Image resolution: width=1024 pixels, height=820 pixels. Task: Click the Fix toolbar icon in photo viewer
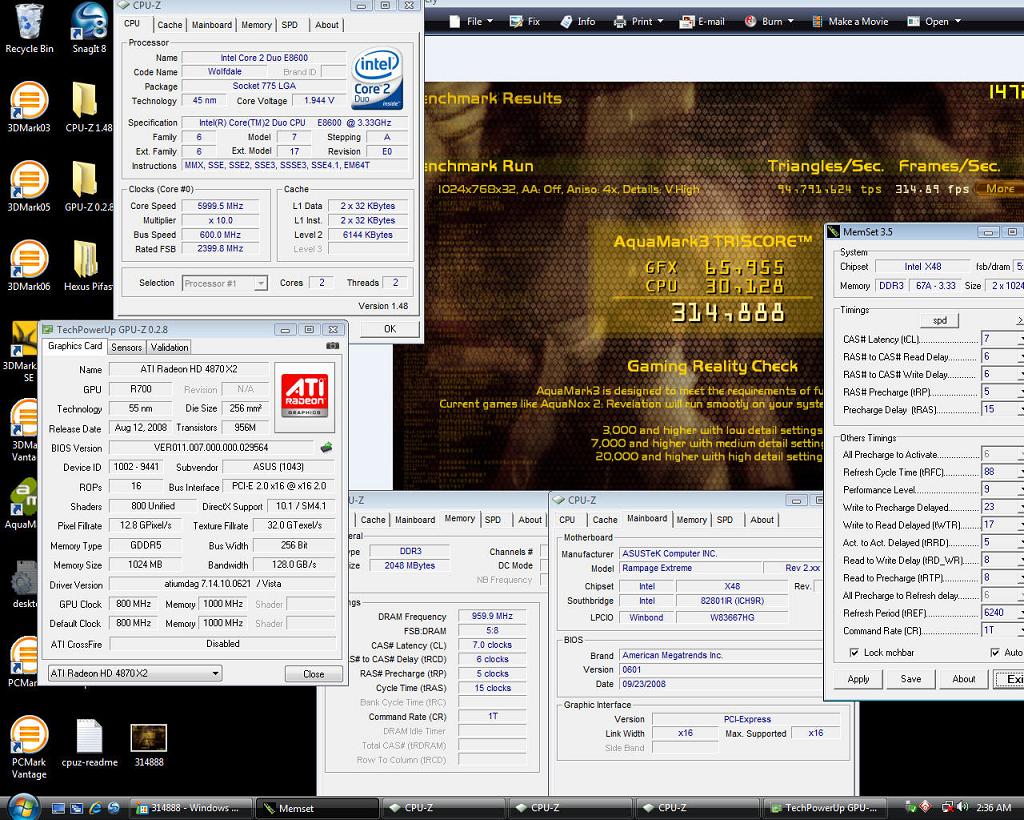(524, 22)
